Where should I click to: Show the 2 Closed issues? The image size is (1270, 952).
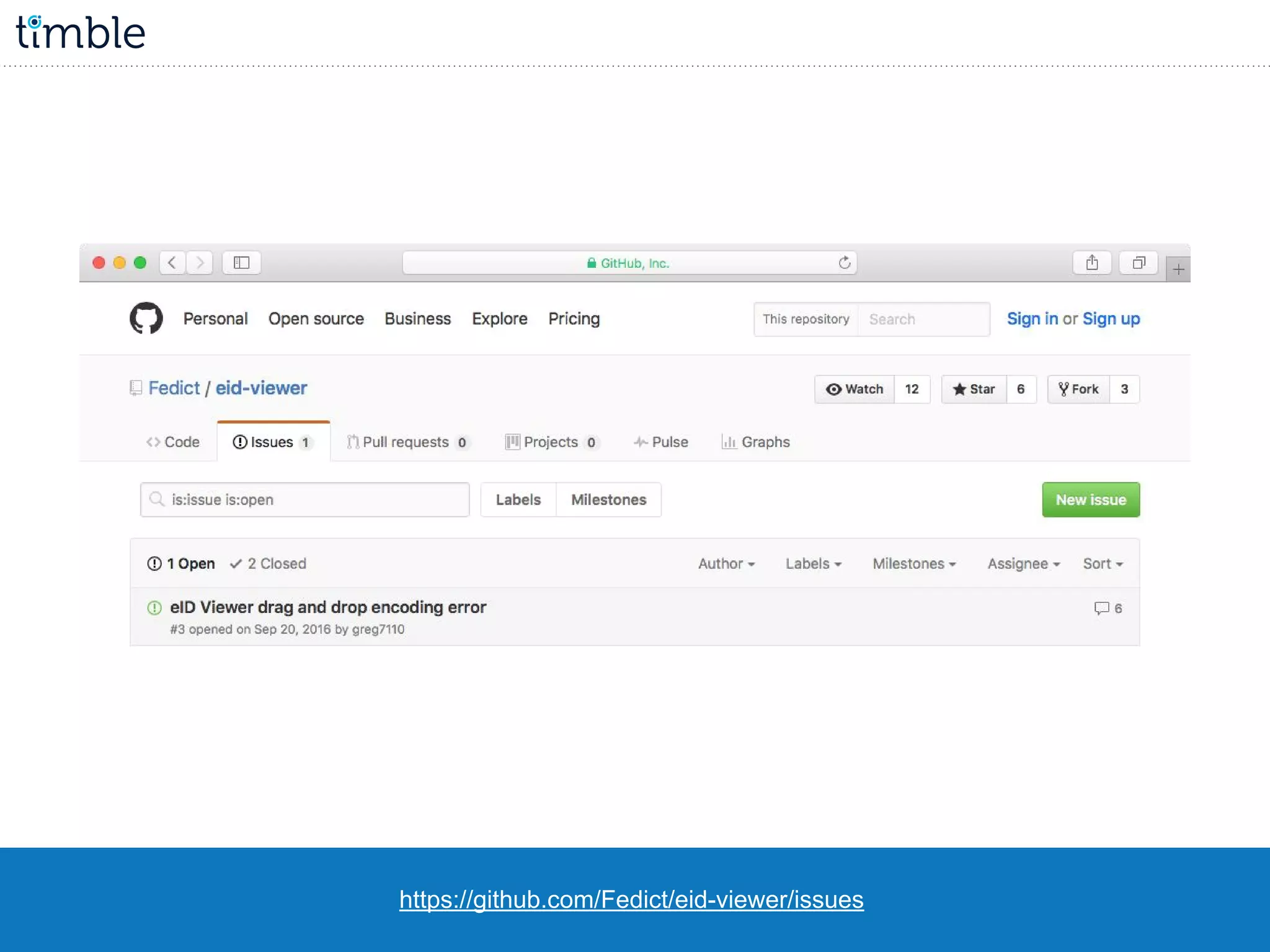(x=268, y=563)
